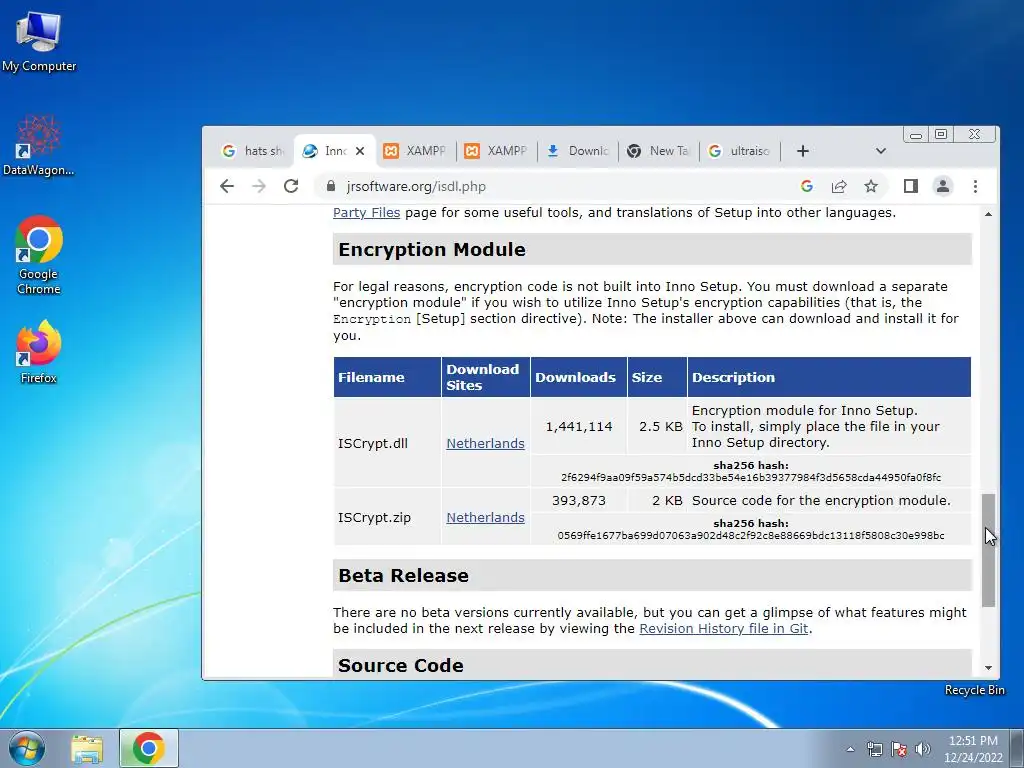1024x768 pixels.
Task: Switch to the second XAMPP tab
Action: (496, 151)
